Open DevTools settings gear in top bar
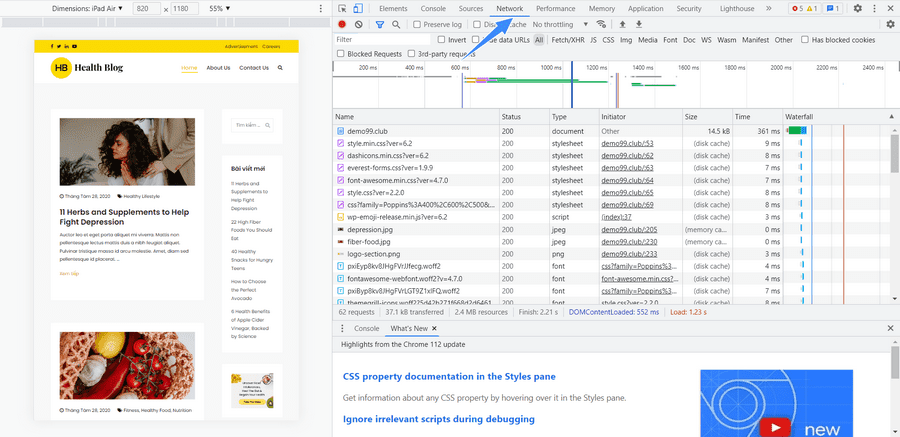900x437 pixels. coord(858,9)
